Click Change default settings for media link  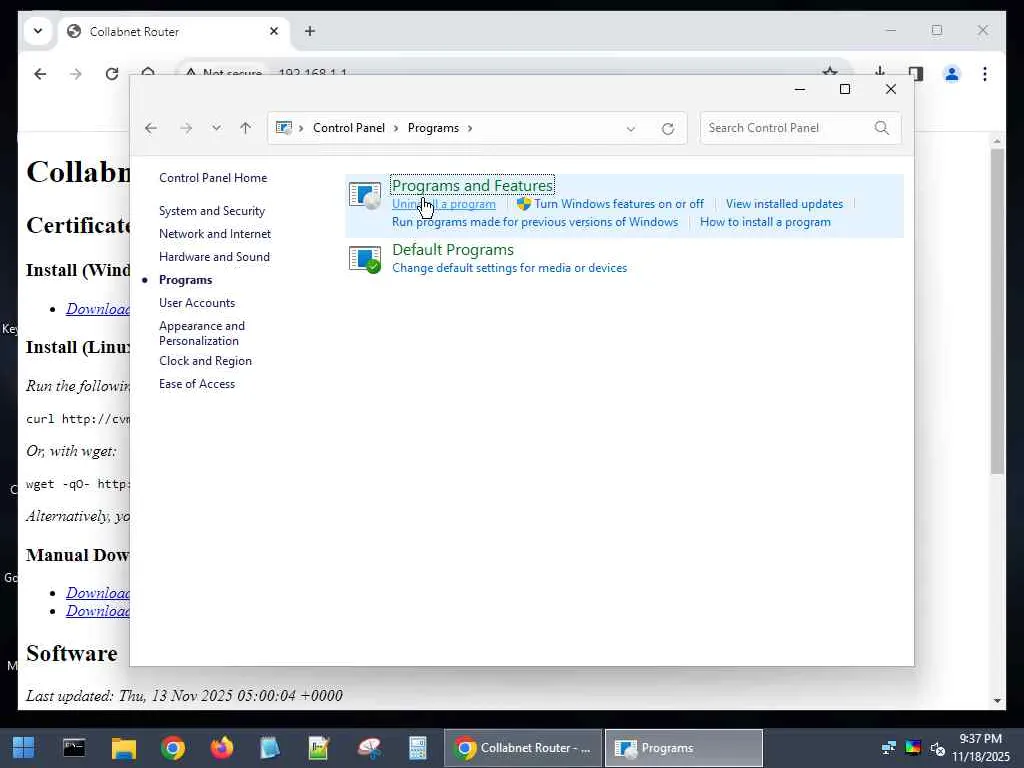point(509,268)
